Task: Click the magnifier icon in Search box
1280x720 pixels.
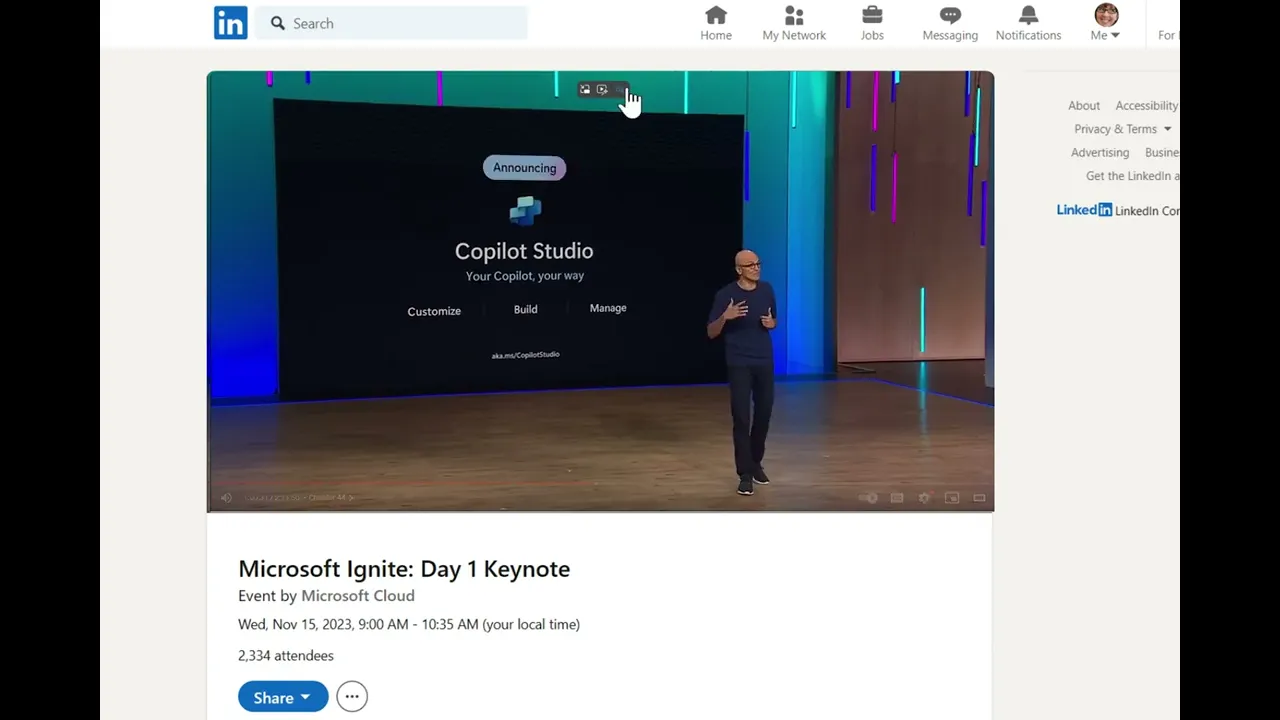Action: (278, 23)
